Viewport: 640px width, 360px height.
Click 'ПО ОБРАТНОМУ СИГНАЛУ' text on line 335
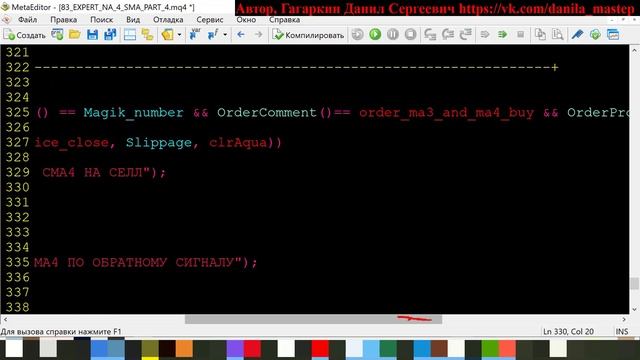(x=151, y=262)
